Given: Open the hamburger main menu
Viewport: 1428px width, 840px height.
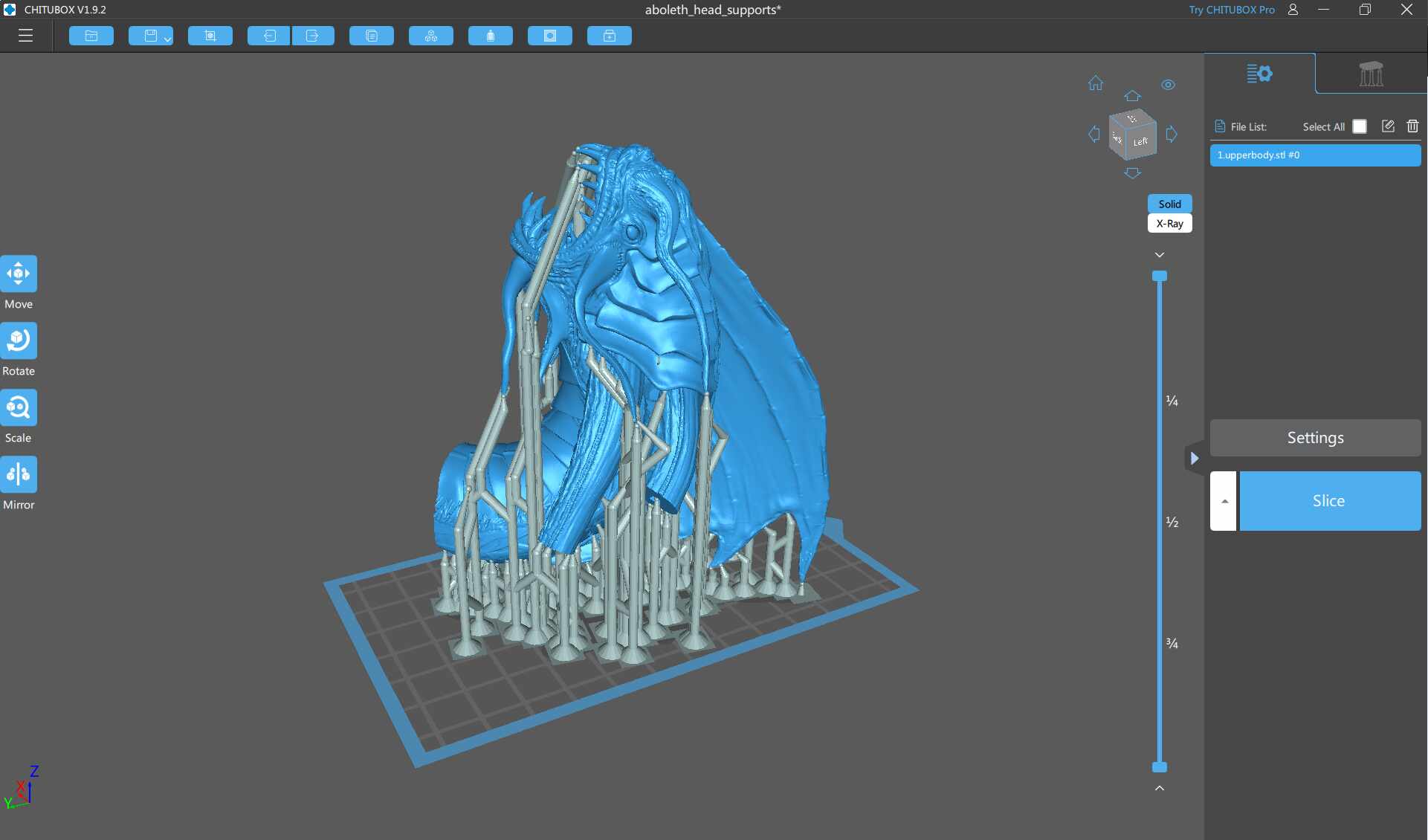Looking at the screenshot, I should click(x=25, y=35).
